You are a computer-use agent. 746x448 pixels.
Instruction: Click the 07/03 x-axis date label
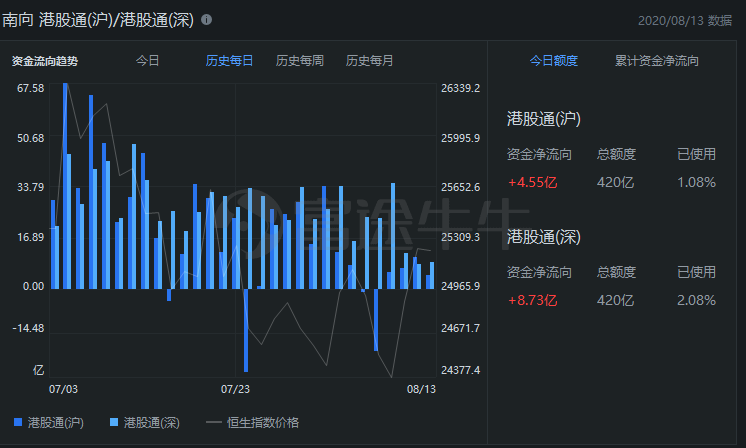click(x=63, y=390)
